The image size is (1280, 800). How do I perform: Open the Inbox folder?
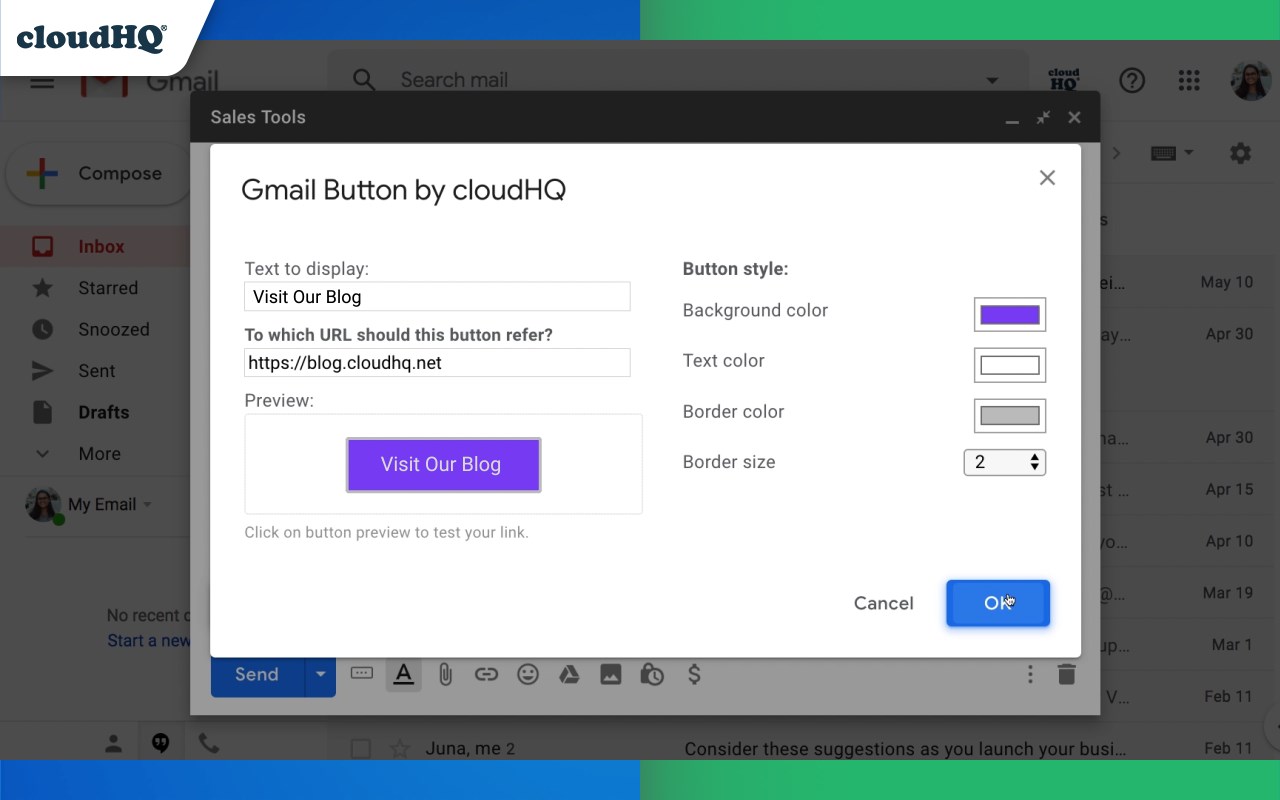click(x=101, y=246)
